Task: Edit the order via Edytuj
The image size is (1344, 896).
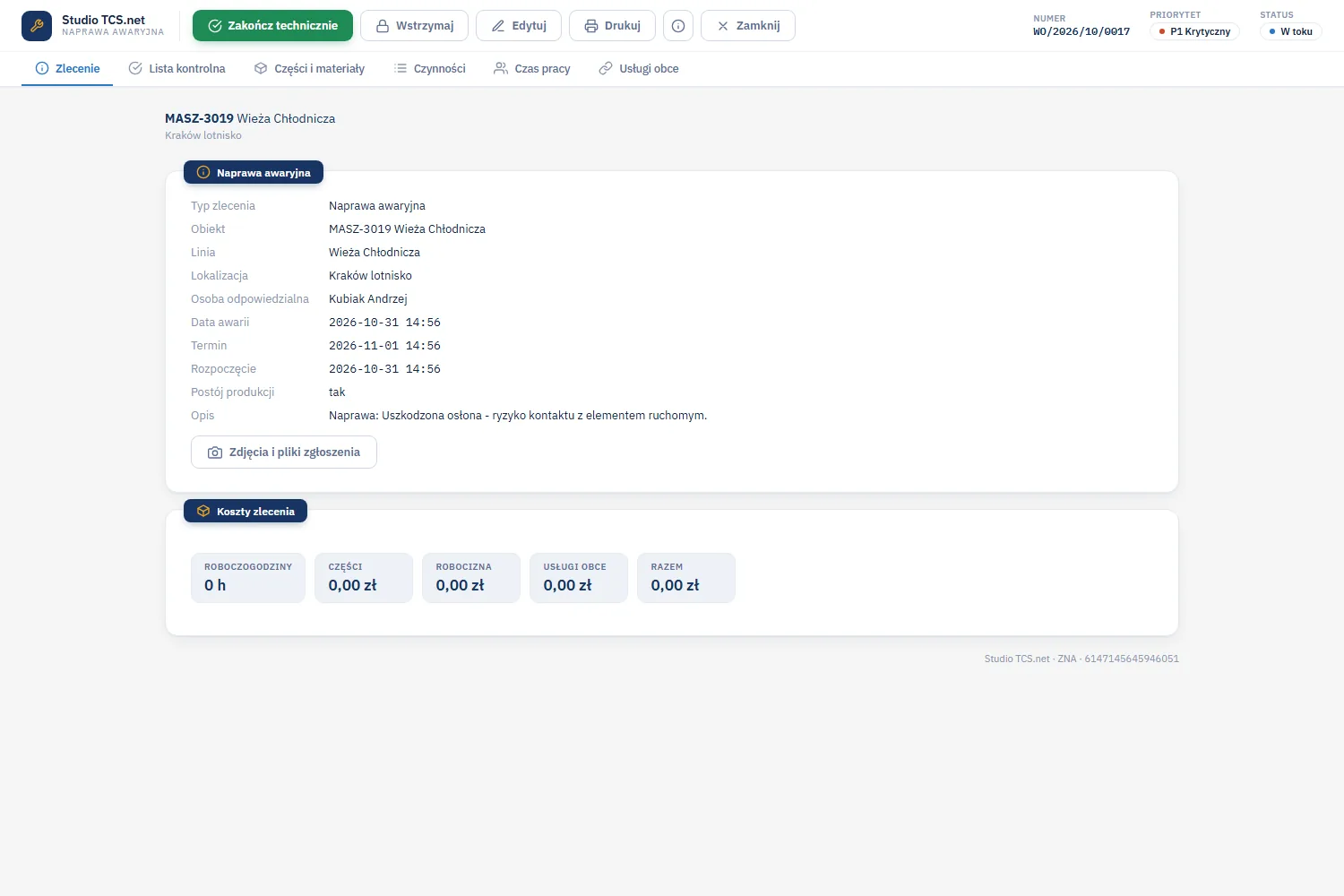Action: coord(519,26)
